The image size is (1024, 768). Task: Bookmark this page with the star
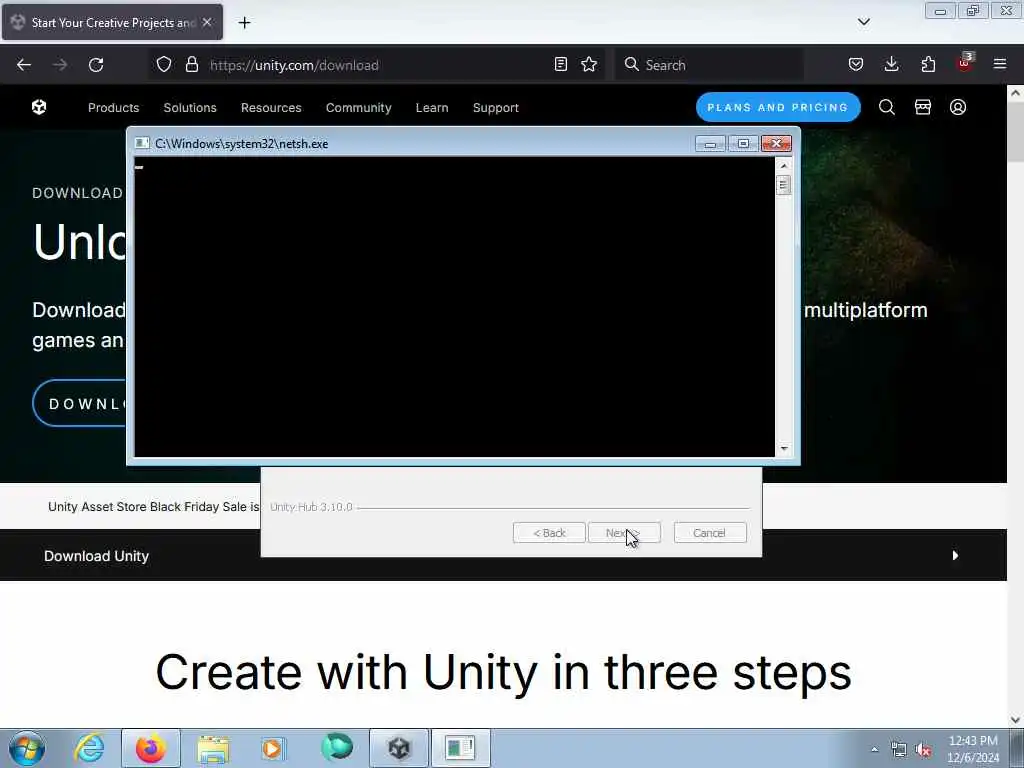[x=589, y=64]
